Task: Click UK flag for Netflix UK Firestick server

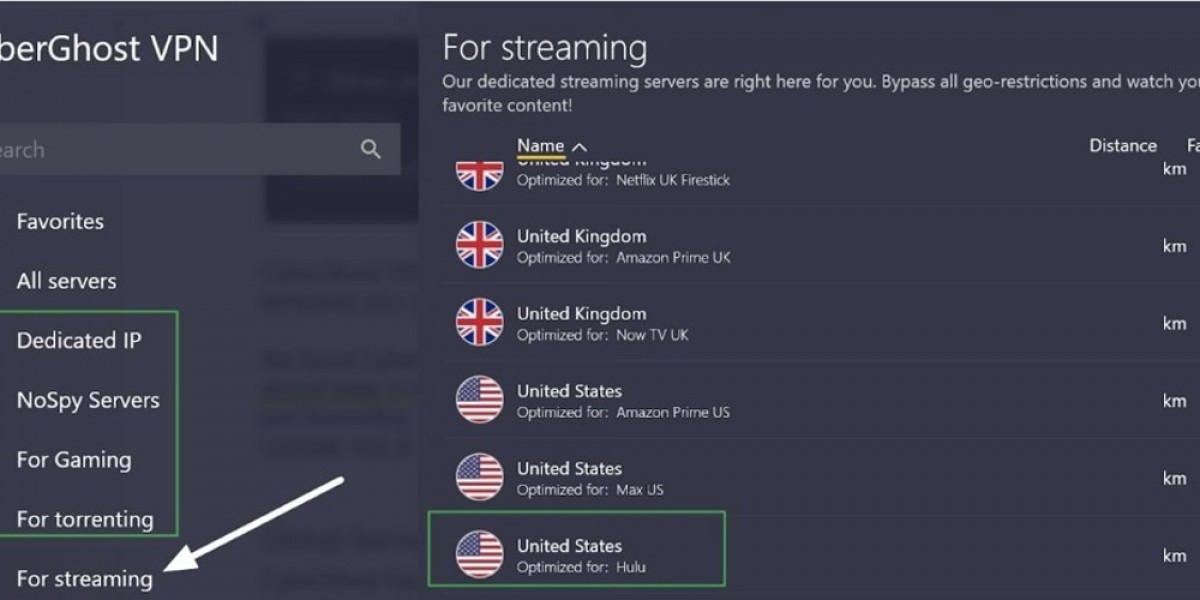Action: coord(480,174)
